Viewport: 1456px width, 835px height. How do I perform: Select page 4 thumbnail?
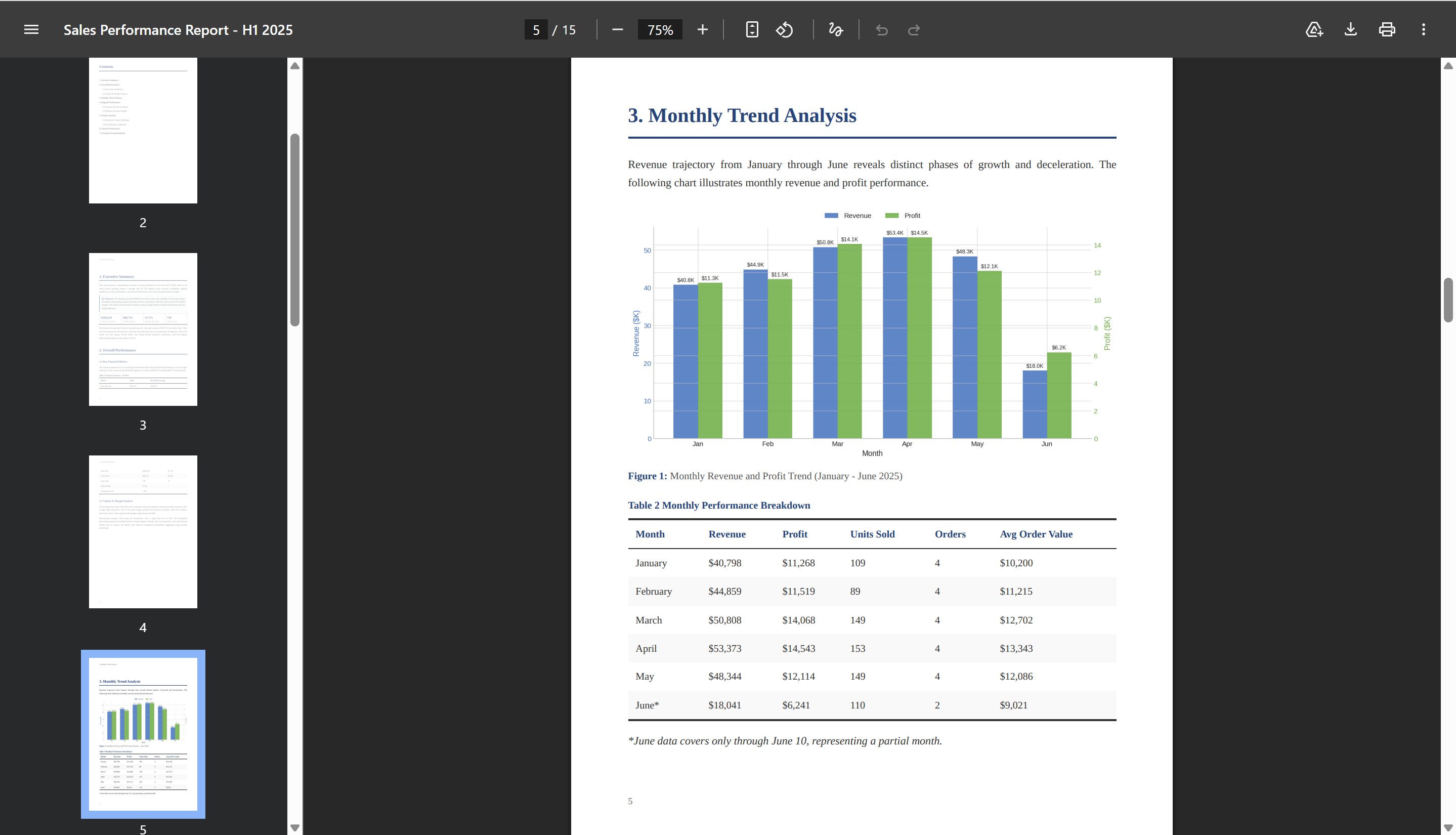tap(143, 532)
